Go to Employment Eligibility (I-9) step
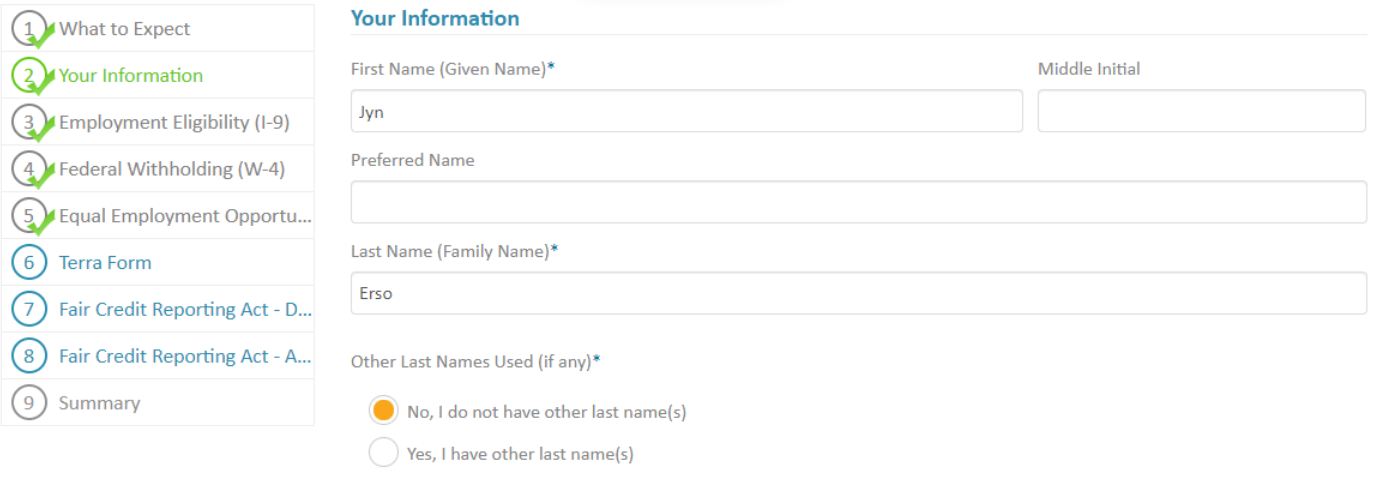This screenshot has width=1392, height=496. pyautogui.click(x=173, y=122)
